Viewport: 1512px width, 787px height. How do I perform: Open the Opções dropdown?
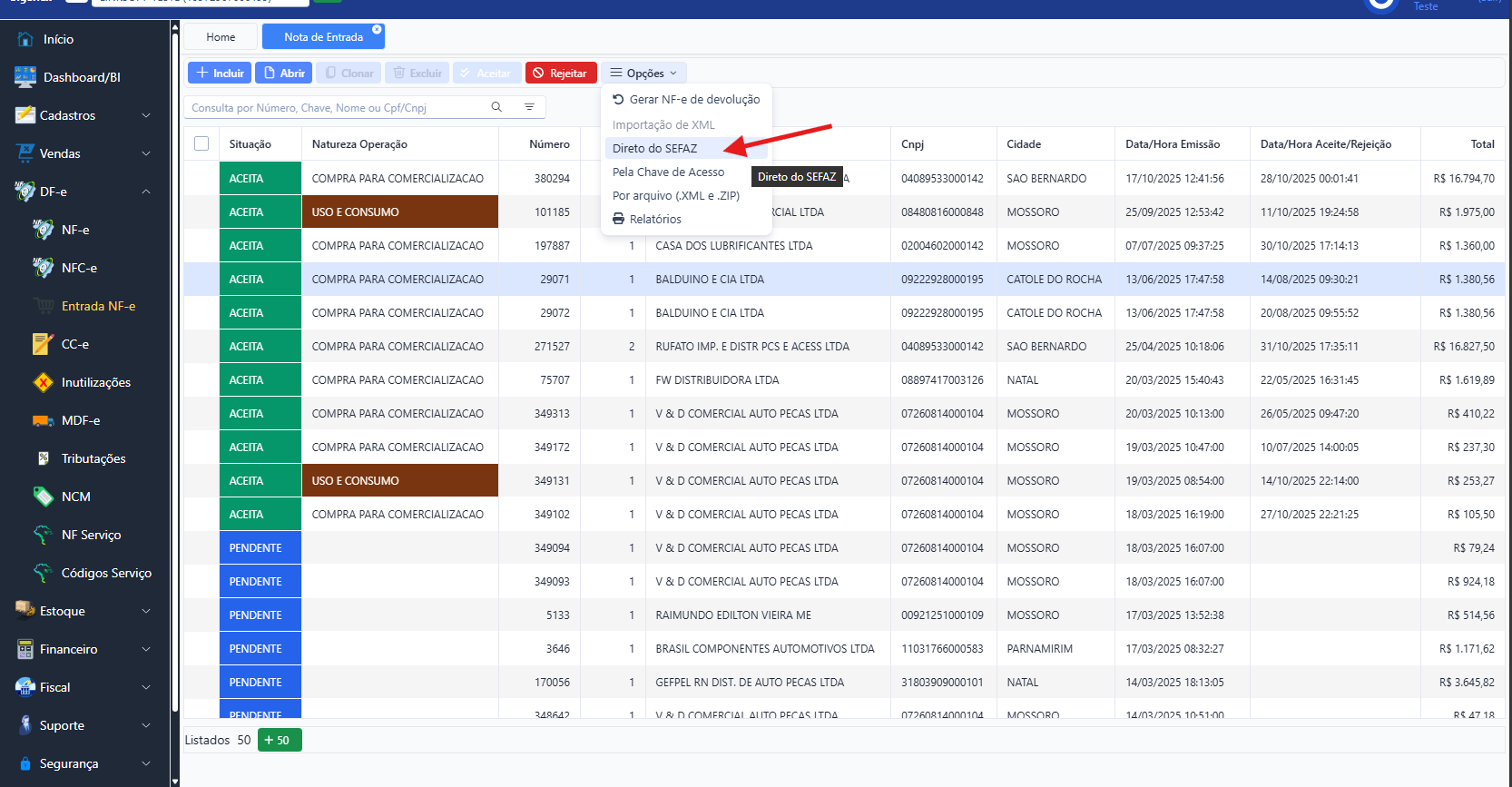coord(643,73)
